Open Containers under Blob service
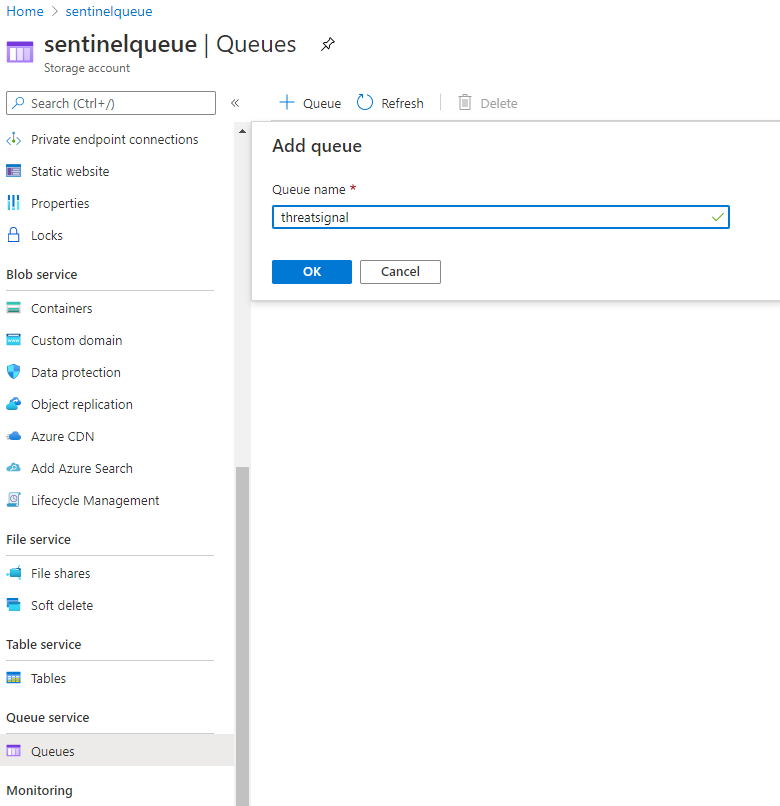Viewport: 780px width, 806px height. (62, 308)
